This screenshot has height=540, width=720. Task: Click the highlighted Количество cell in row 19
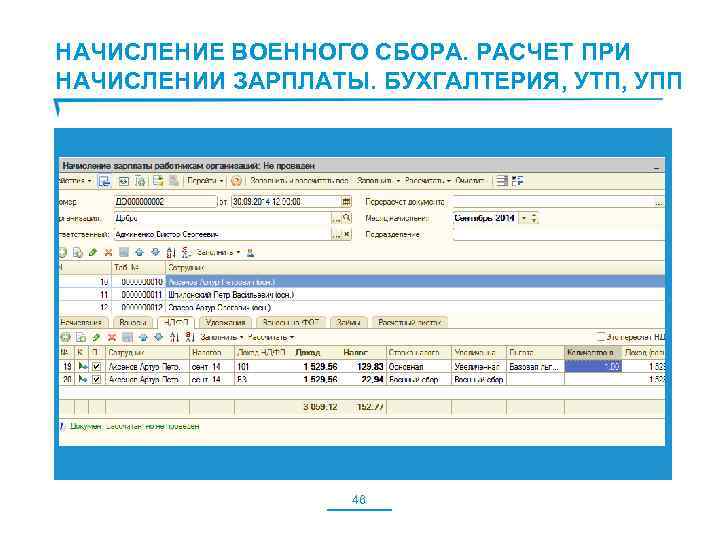click(x=593, y=366)
